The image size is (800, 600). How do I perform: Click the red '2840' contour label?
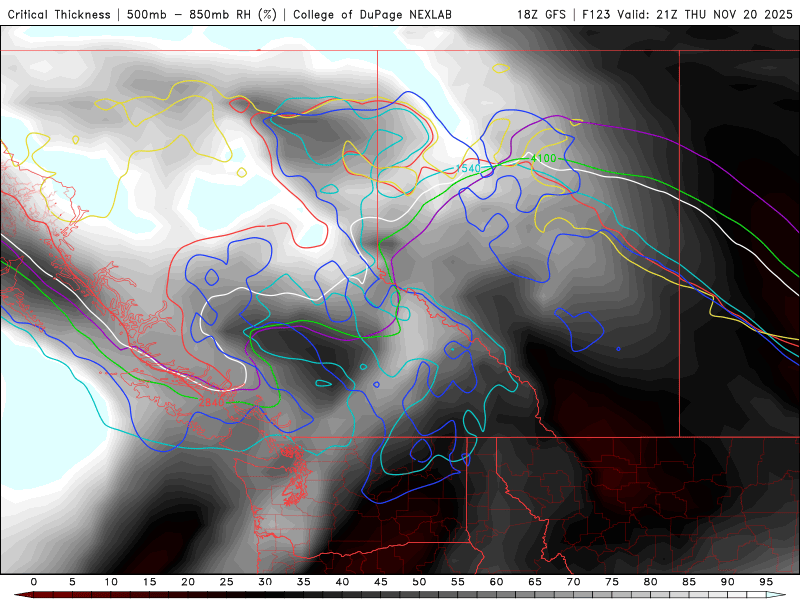pos(211,403)
